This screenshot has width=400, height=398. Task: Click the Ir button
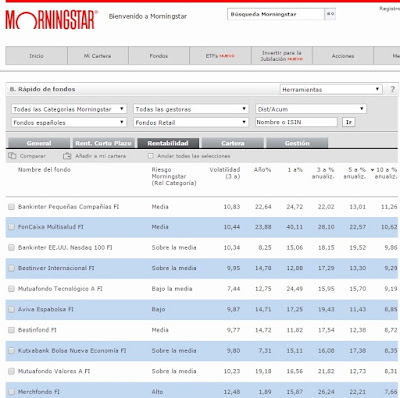(349, 122)
